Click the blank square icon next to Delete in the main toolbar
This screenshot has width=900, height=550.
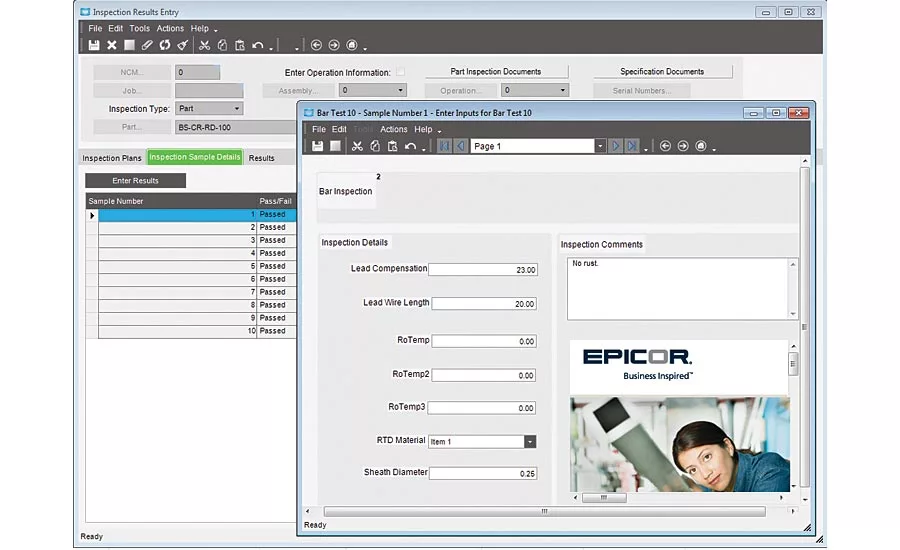(x=130, y=45)
